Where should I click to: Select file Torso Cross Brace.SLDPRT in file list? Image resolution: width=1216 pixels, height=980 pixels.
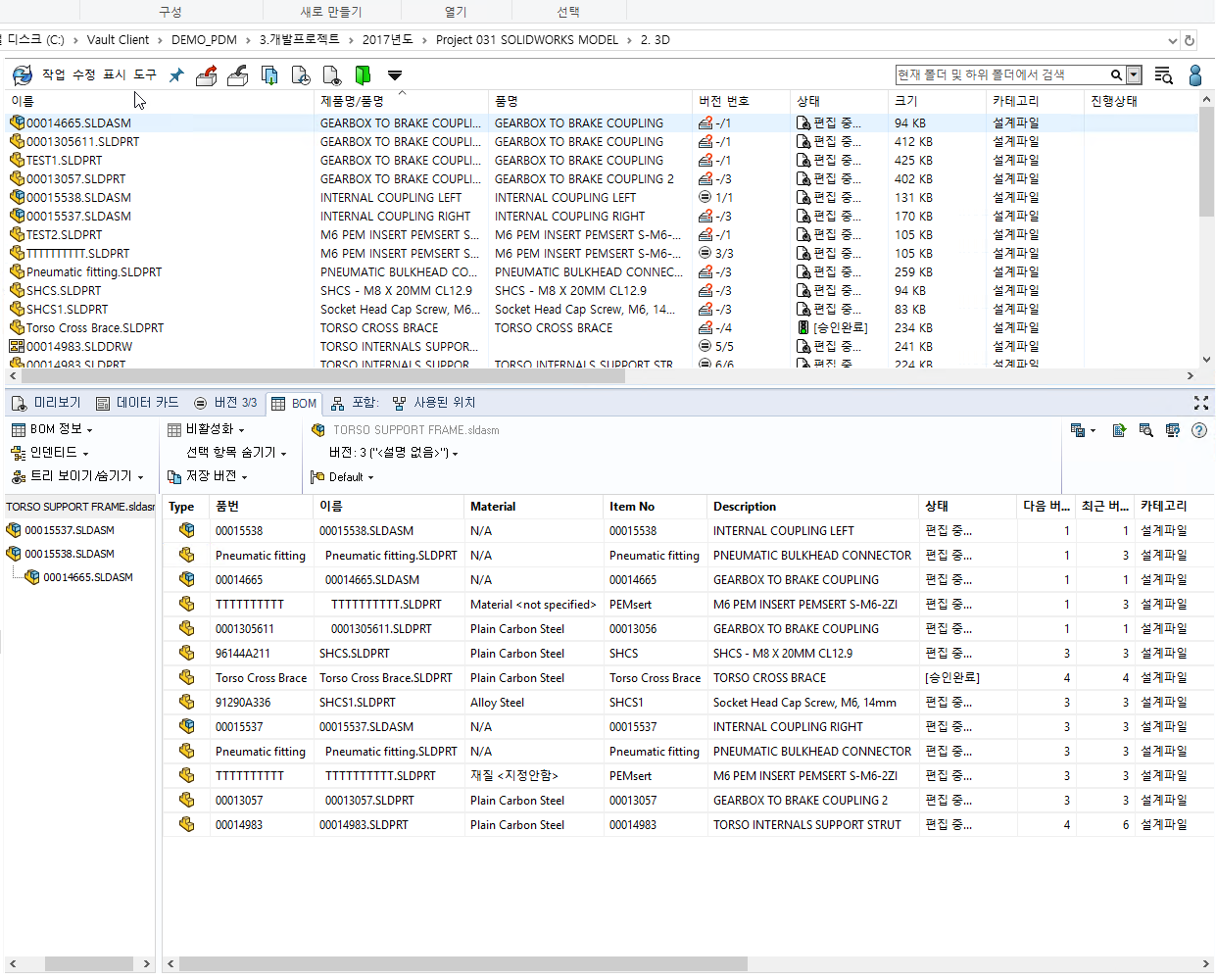click(95, 328)
